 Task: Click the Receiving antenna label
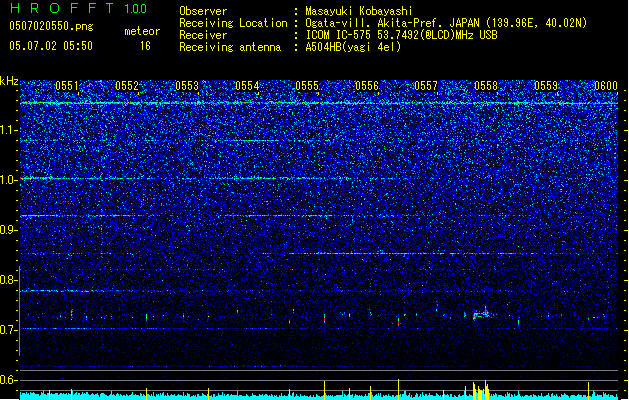tap(230, 47)
